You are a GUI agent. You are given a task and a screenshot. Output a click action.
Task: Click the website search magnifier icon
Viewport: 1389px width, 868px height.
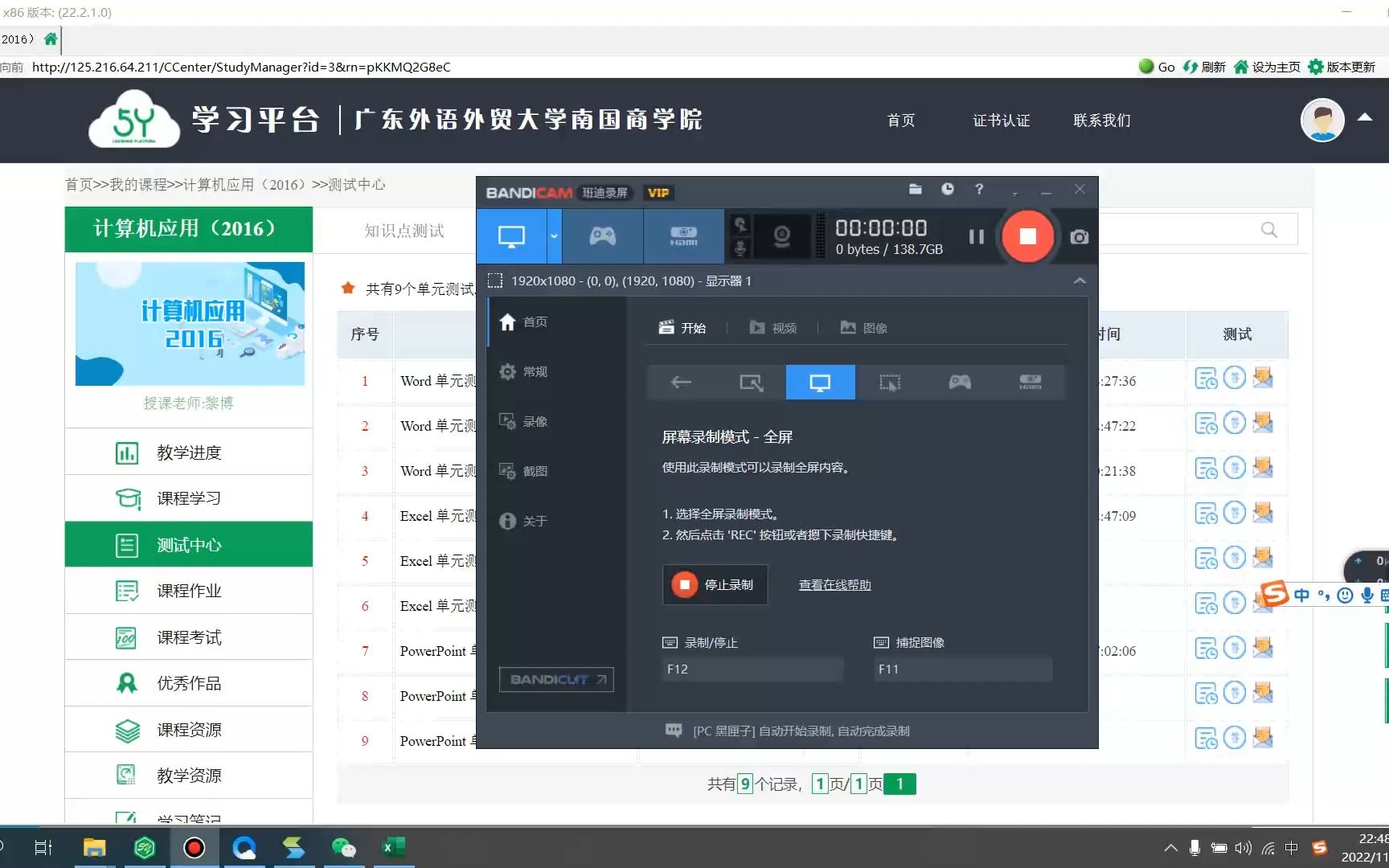point(1269,230)
